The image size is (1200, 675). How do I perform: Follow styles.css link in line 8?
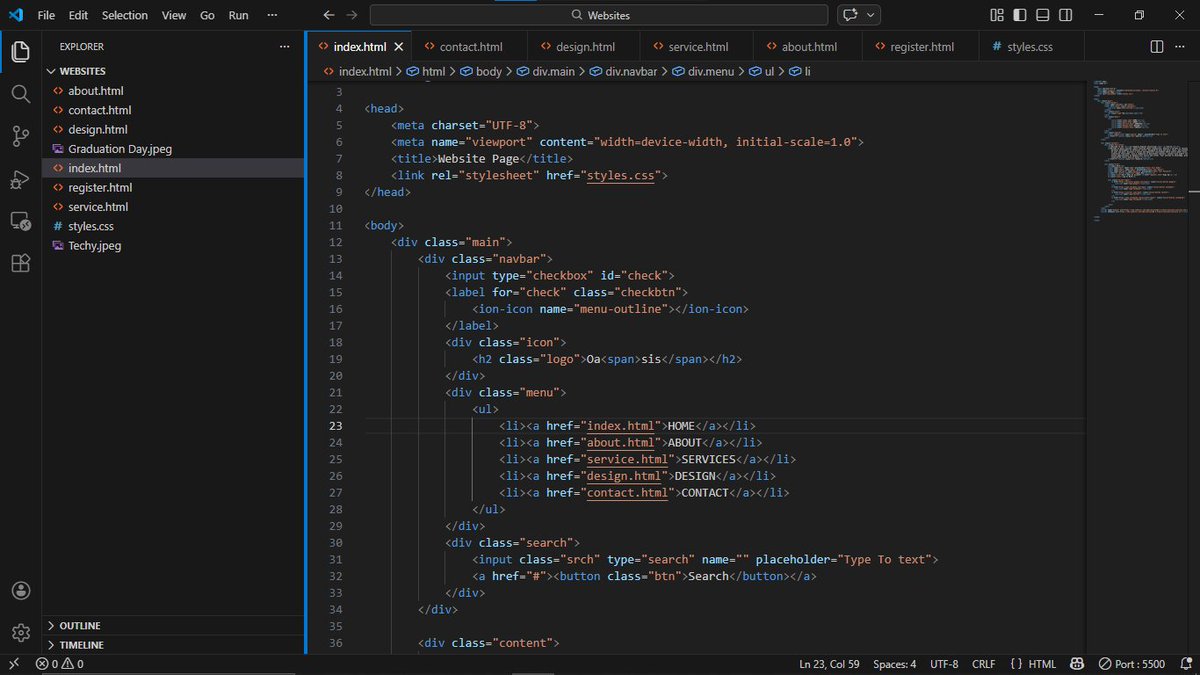pyautogui.click(x=620, y=175)
